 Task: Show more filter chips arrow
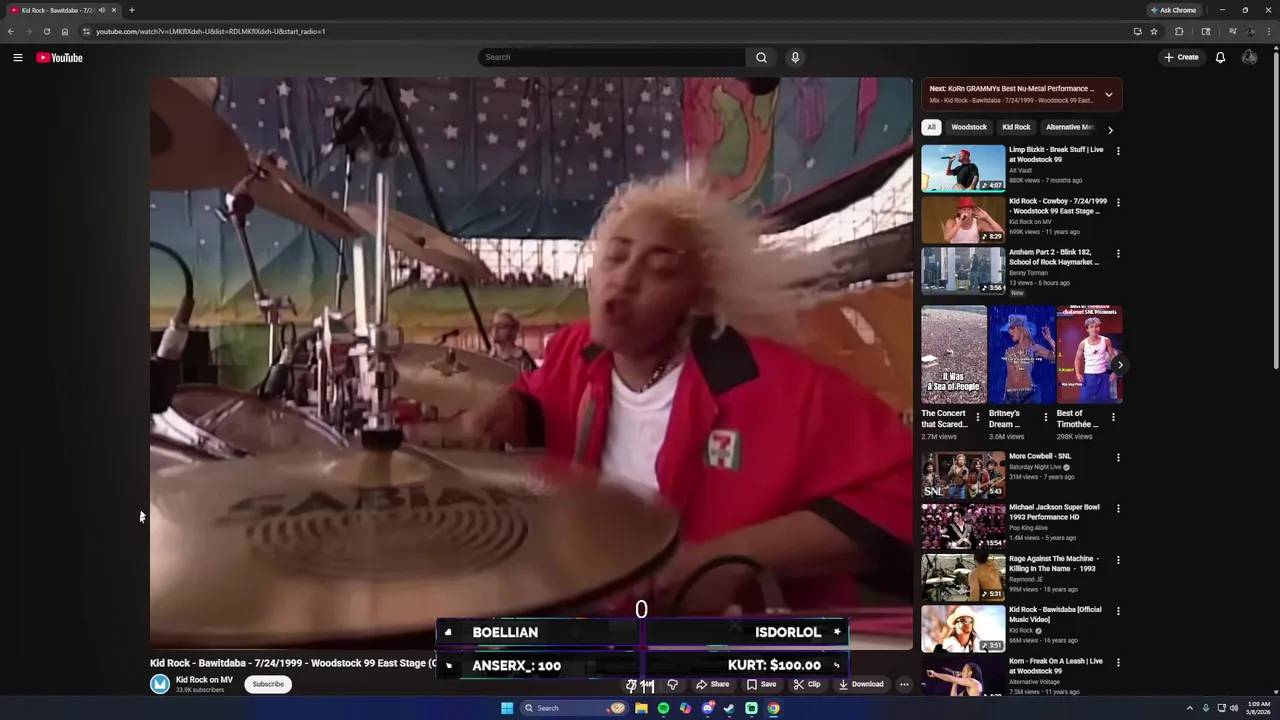point(1110,129)
